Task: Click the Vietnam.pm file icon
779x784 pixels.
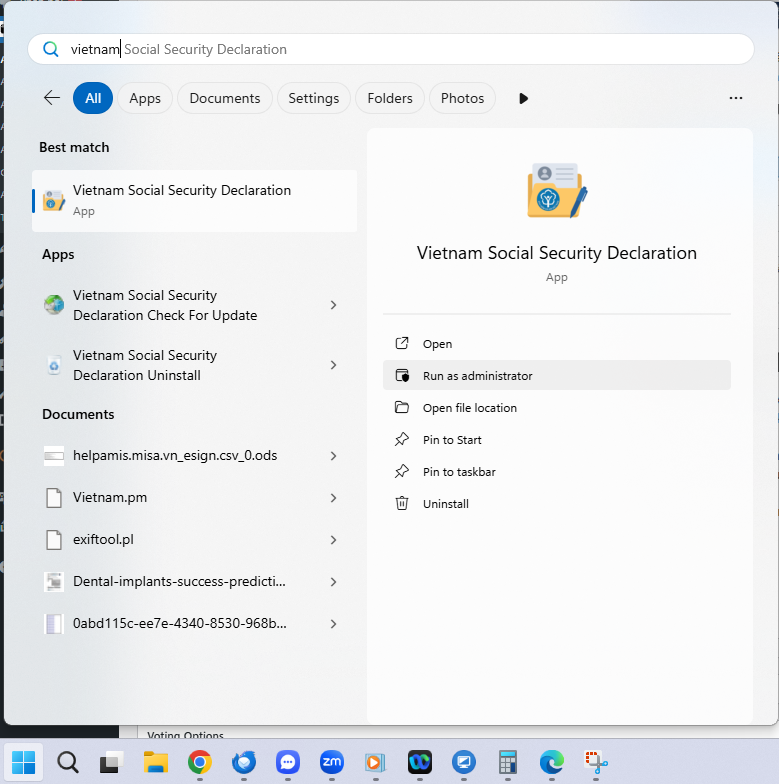Action: tap(54, 498)
